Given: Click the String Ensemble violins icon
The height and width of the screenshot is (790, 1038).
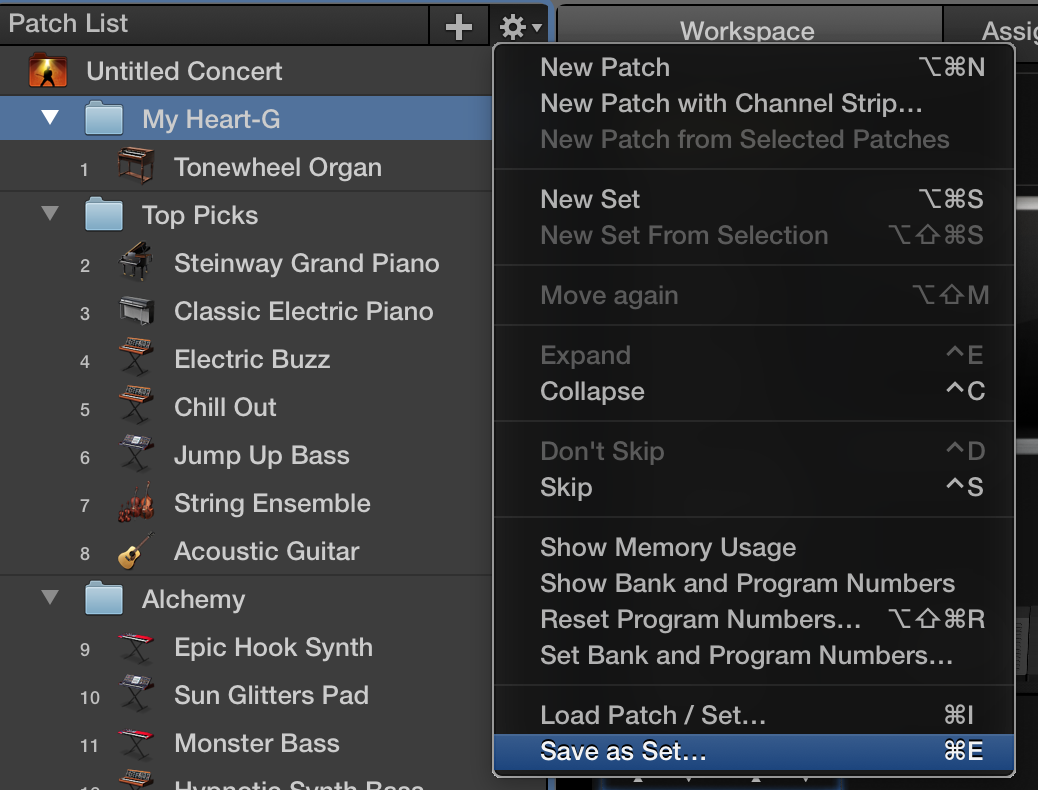Looking at the screenshot, I should coord(136,502).
